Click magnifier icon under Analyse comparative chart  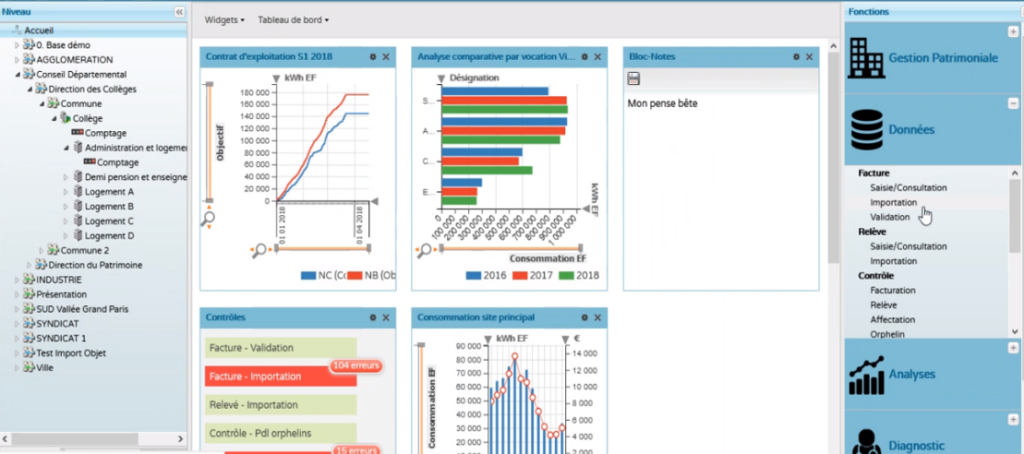(x=425, y=250)
